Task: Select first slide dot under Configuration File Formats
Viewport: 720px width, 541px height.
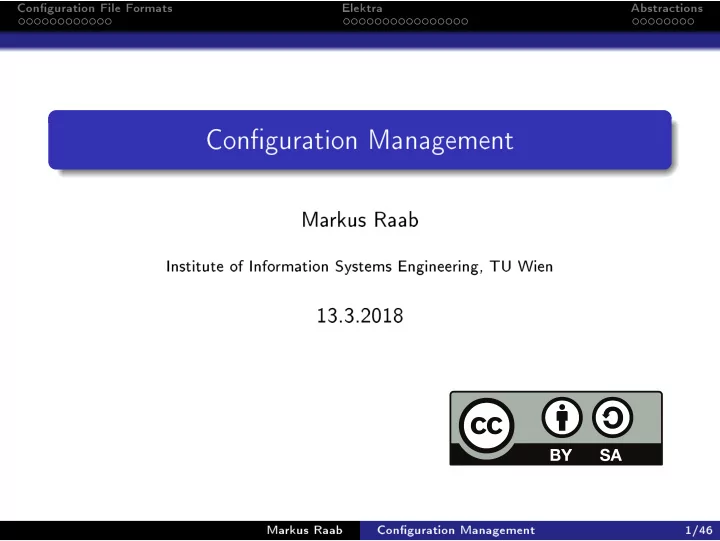Action: tap(22, 22)
